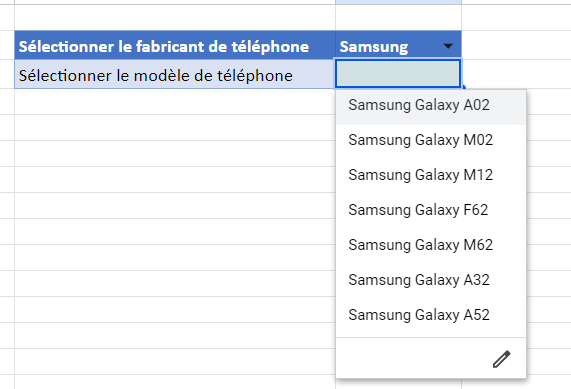Select the 'Sélectionner le fabricant de téléphone' cell

(x=175, y=46)
